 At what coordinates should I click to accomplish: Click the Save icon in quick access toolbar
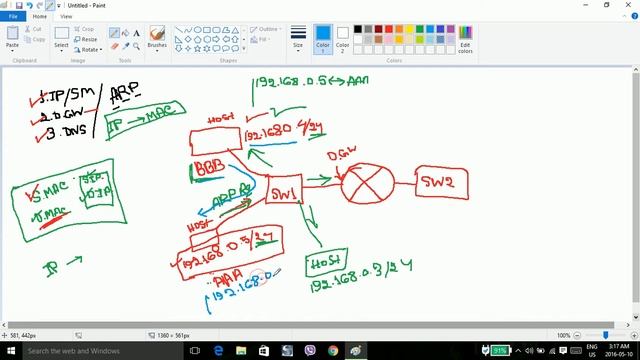(x=19, y=6)
